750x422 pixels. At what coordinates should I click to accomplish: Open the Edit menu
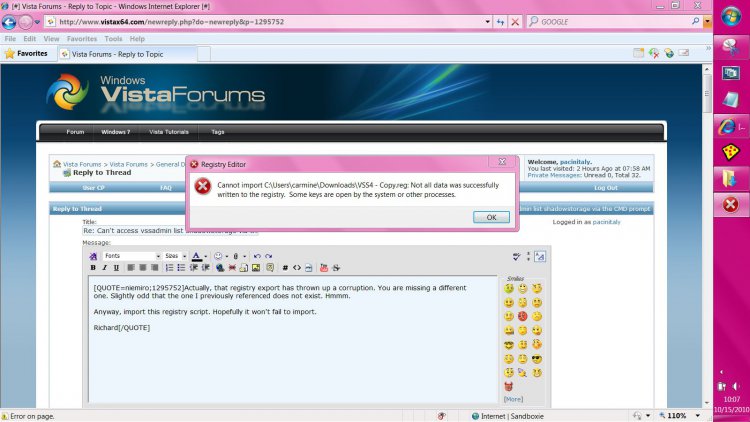coord(30,39)
